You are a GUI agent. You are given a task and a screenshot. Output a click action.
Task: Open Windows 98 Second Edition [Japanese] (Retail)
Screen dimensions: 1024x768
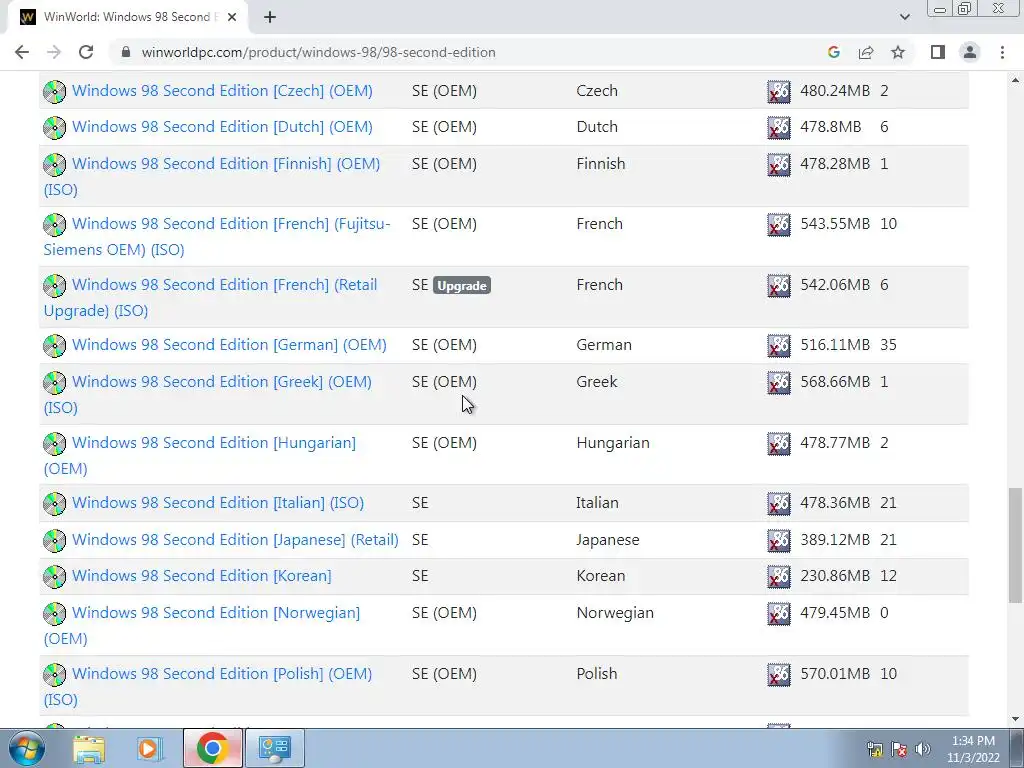point(235,540)
